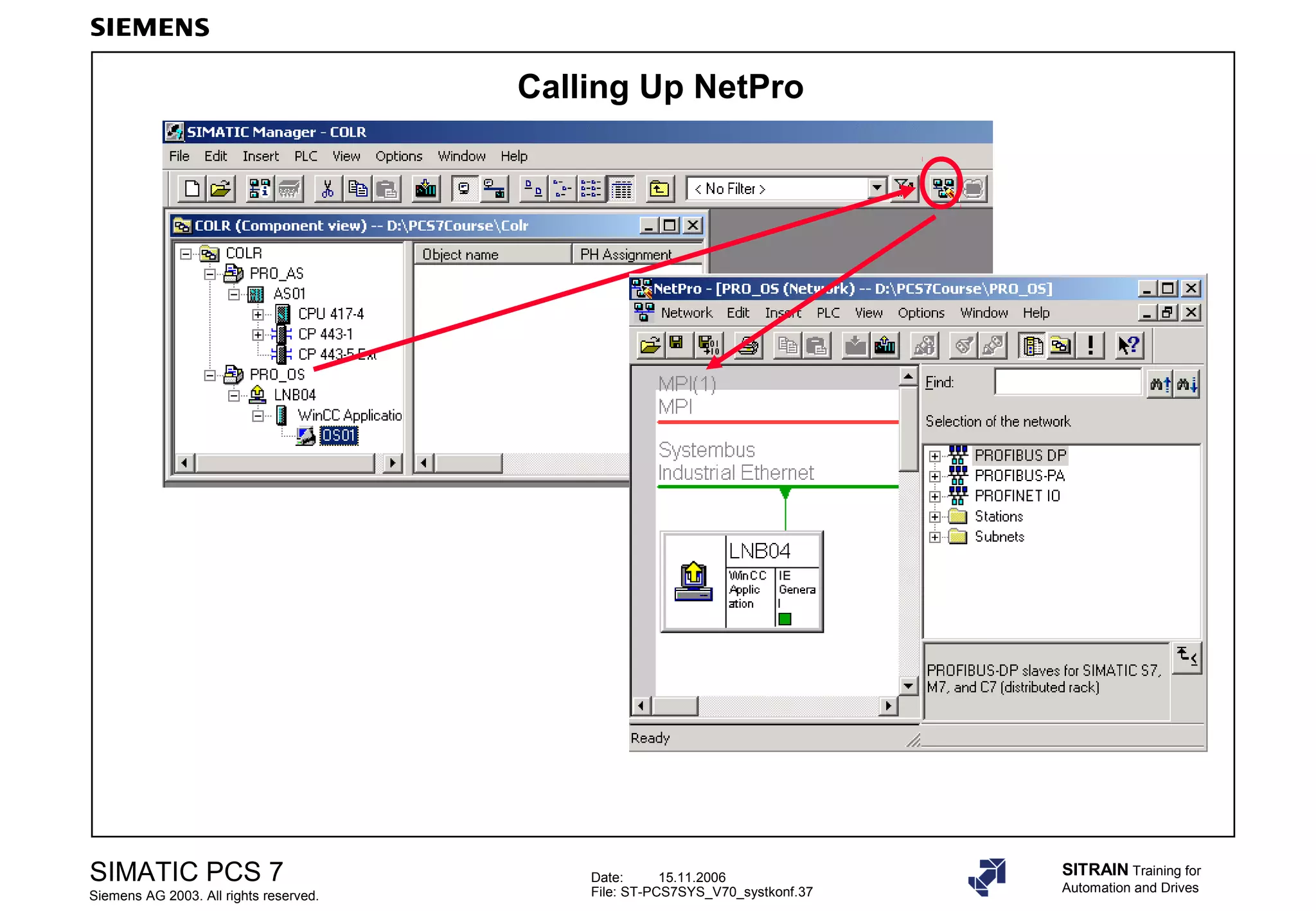Click the Configure Network NetPro icon
Viewport: 1316px width, 911px height.
943,188
